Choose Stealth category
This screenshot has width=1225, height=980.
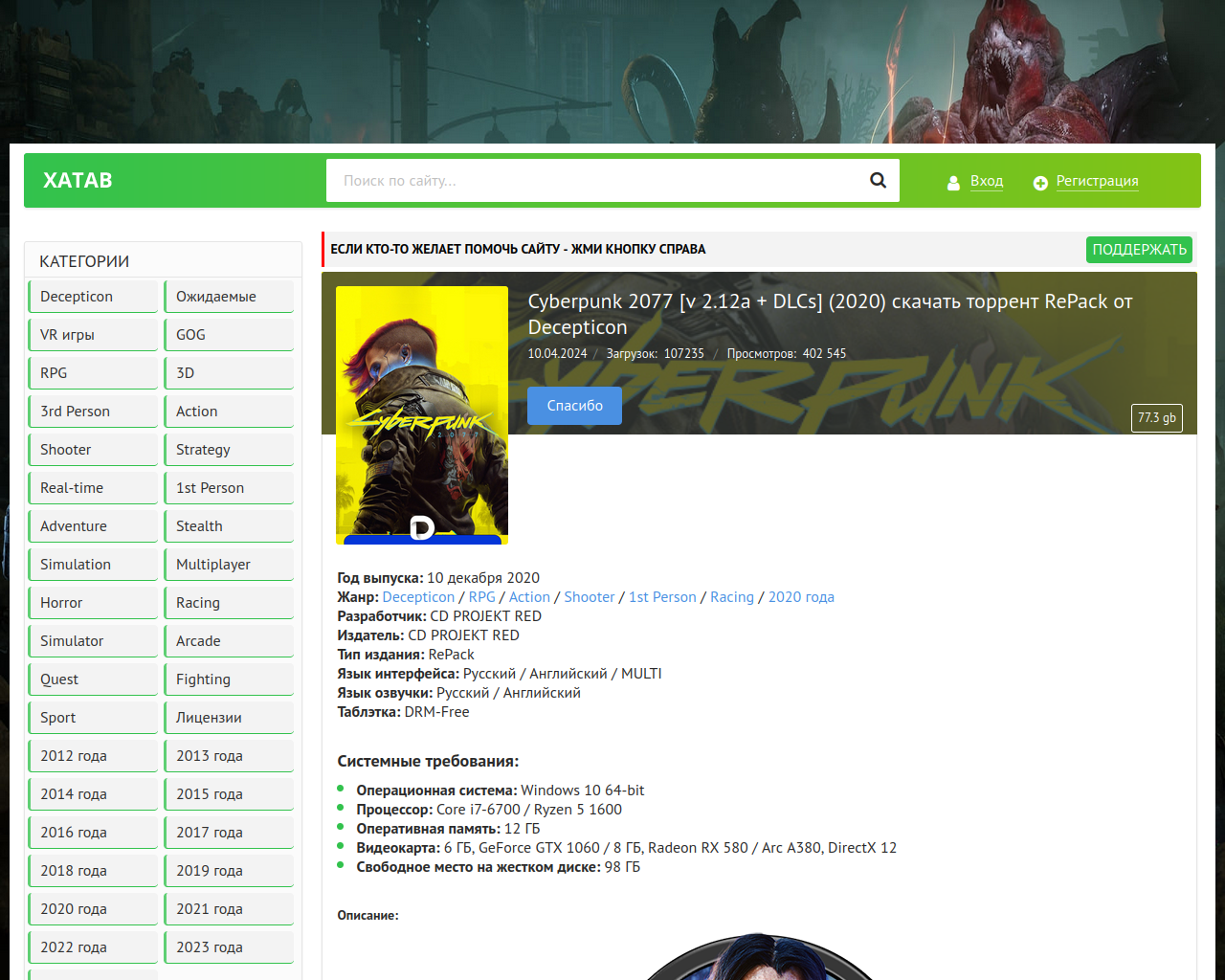(x=229, y=526)
